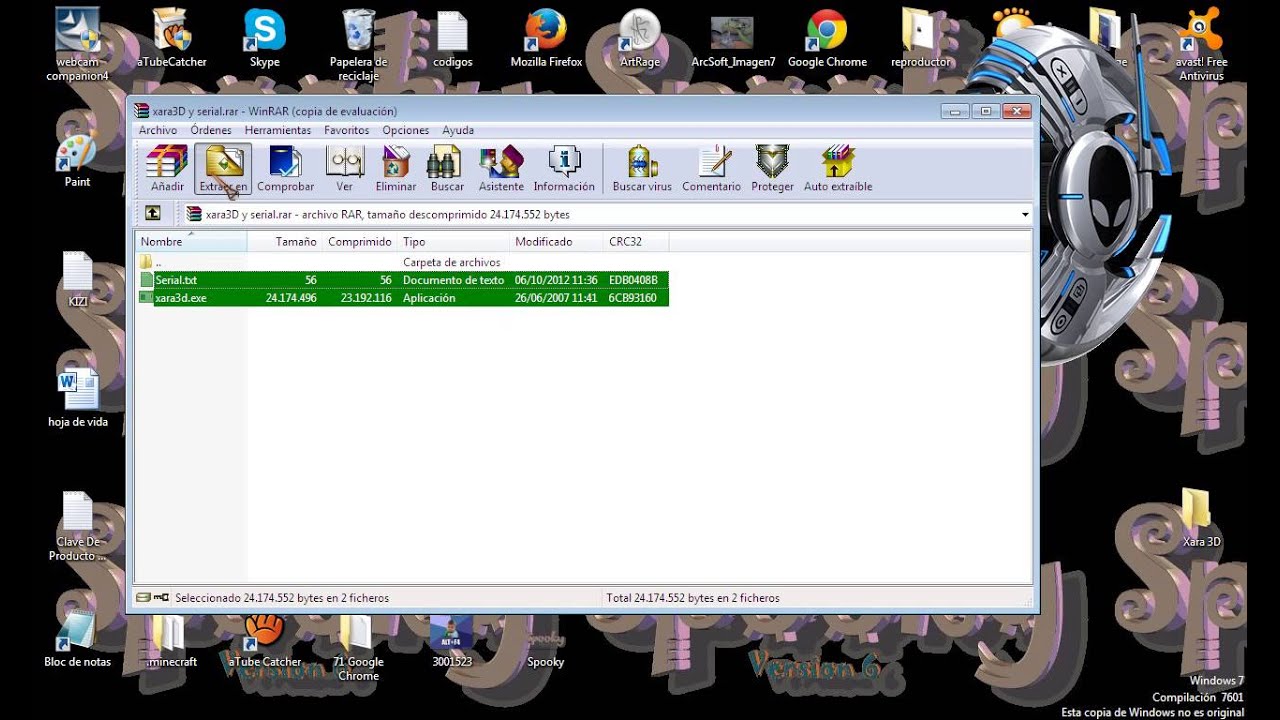This screenshot has height=720, width=1280.
Task: Click date 26/06/2007 11:41
Action: point(556,298)
